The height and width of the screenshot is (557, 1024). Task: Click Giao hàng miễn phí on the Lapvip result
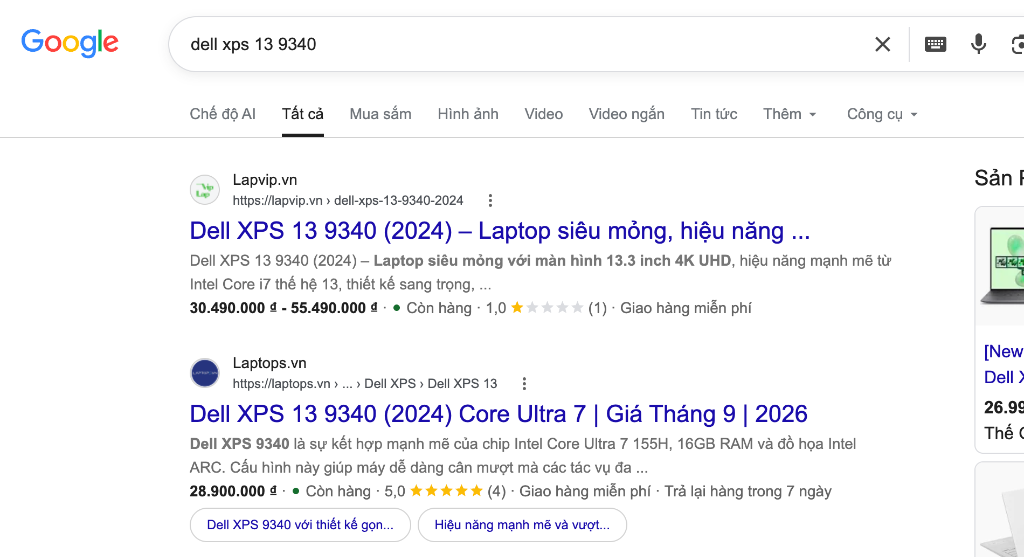click(686, 308)
